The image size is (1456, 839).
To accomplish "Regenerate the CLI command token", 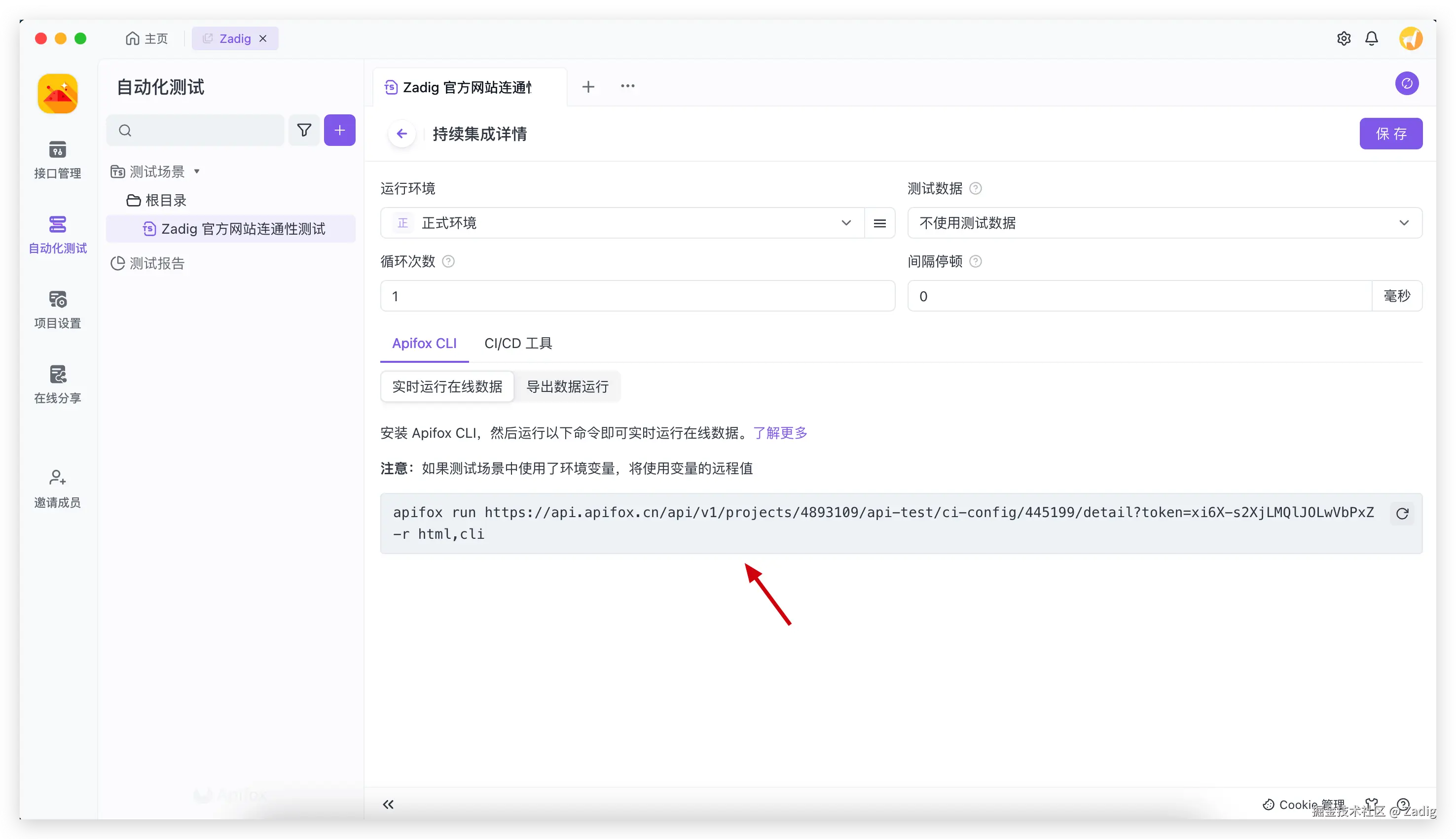I will coord(1402,514).
